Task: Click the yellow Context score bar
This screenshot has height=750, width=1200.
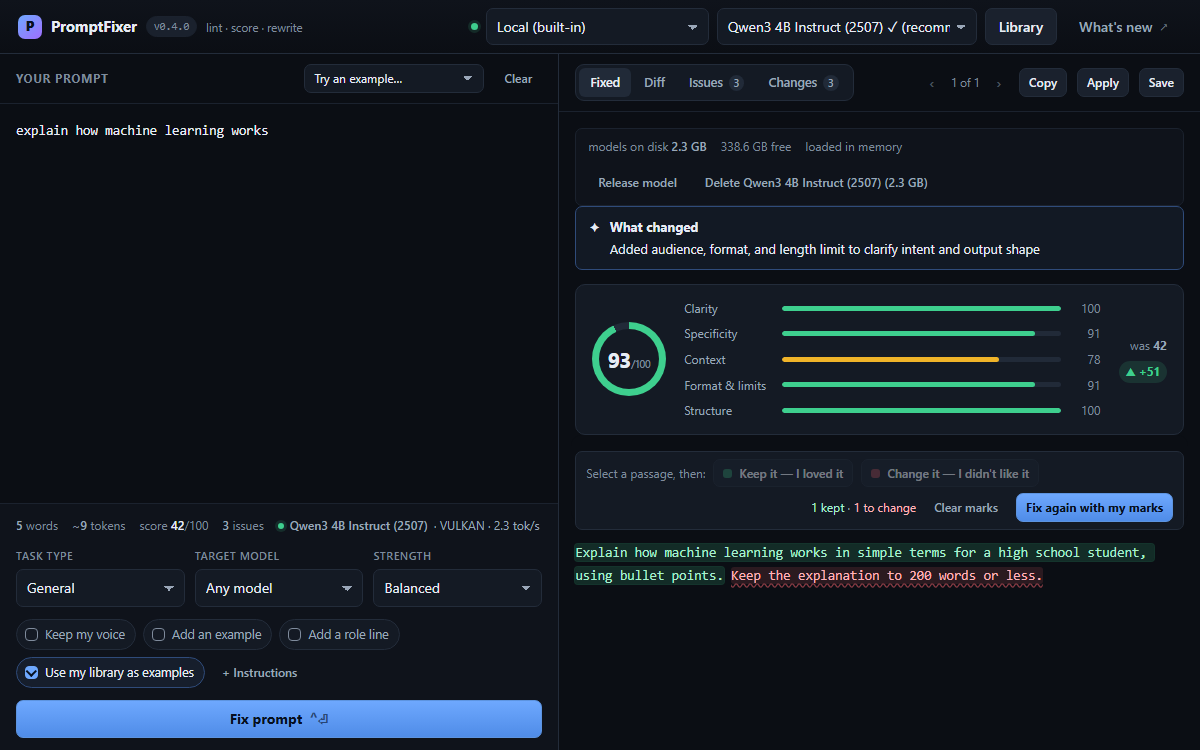Action: [921, 360]
